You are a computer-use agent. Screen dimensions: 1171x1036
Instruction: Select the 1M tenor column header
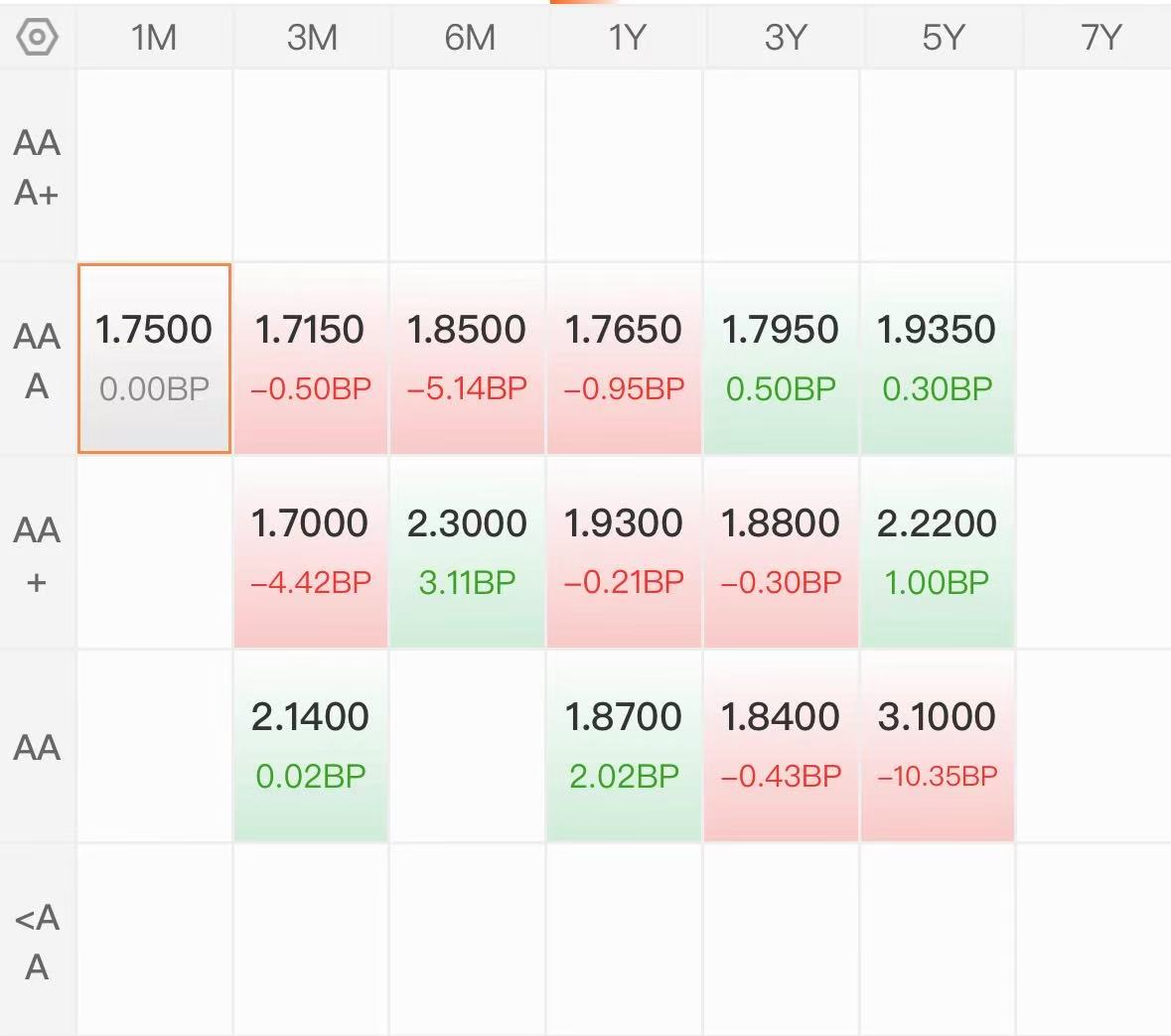coord(154,37)
